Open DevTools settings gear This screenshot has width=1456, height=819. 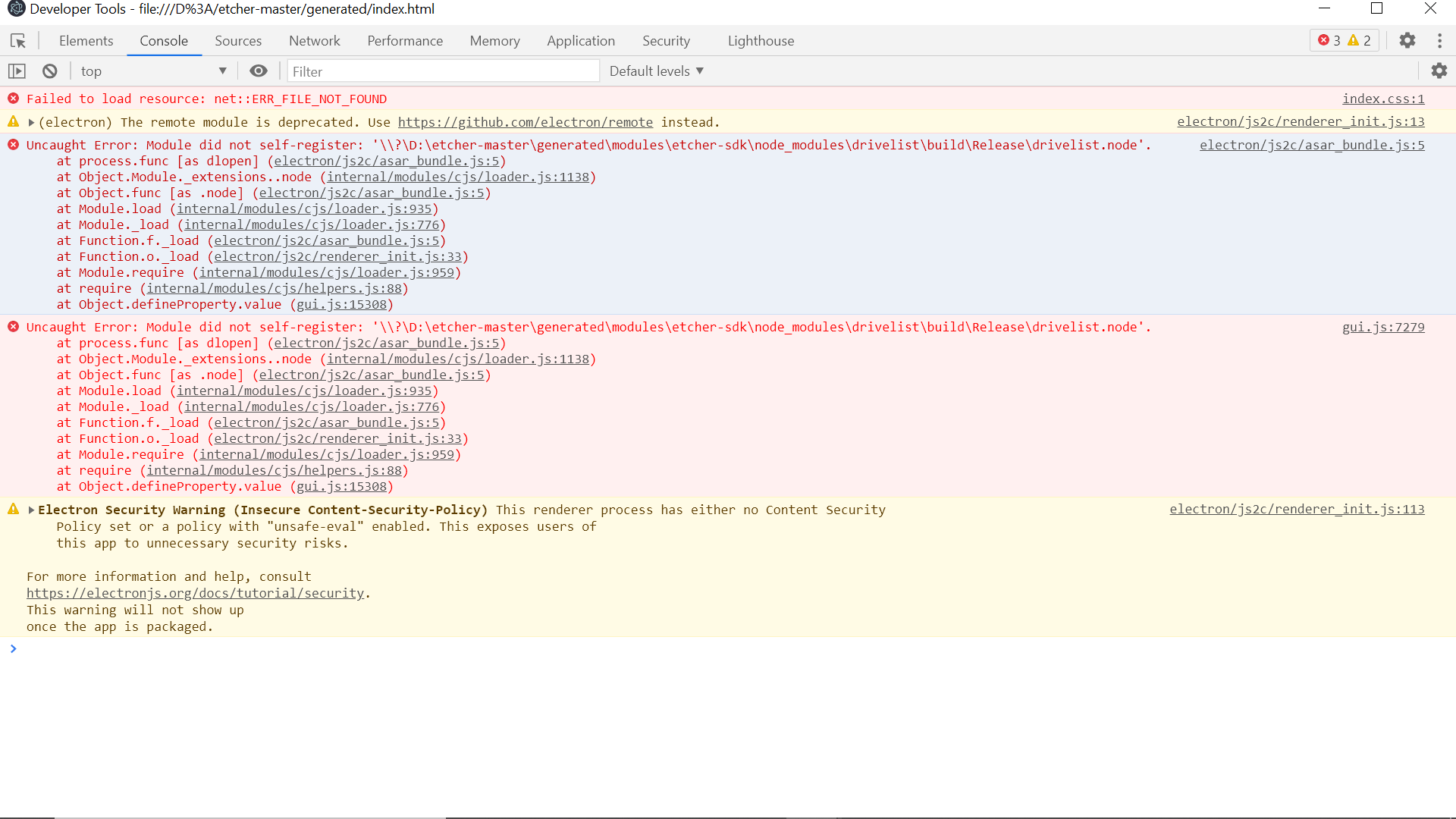pos(1408,40)
